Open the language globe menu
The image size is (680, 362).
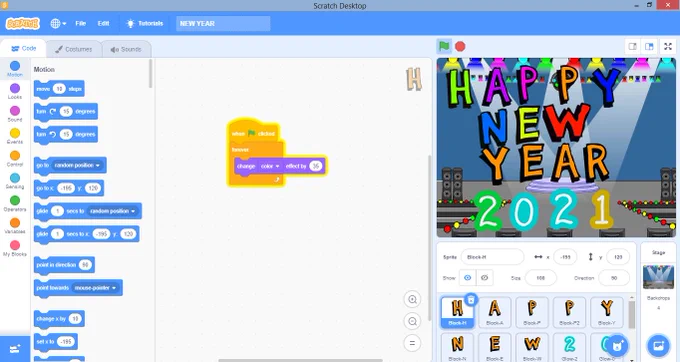pyautogui.click(x=58, y=23)
